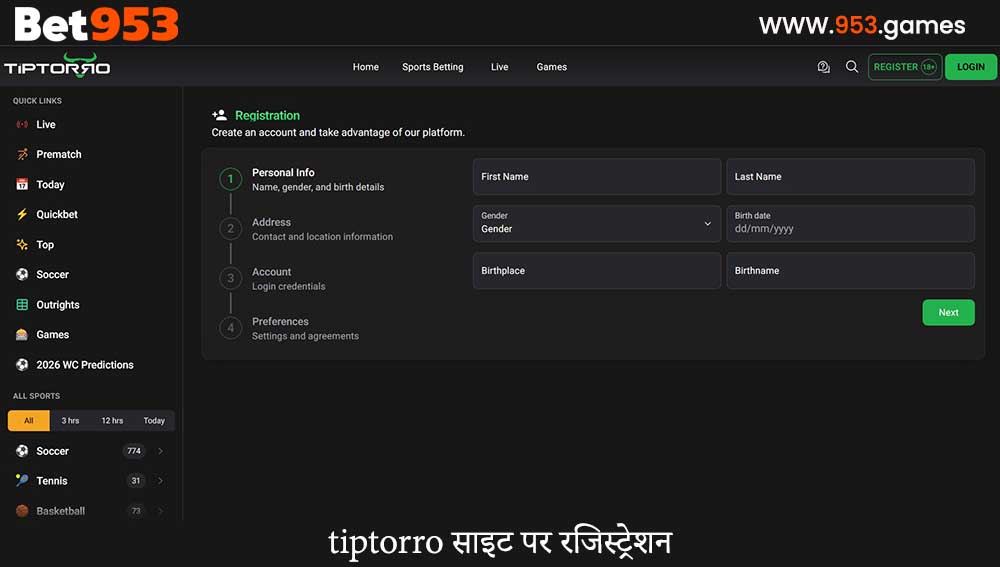Focus the Birthname field

(850, 270)
